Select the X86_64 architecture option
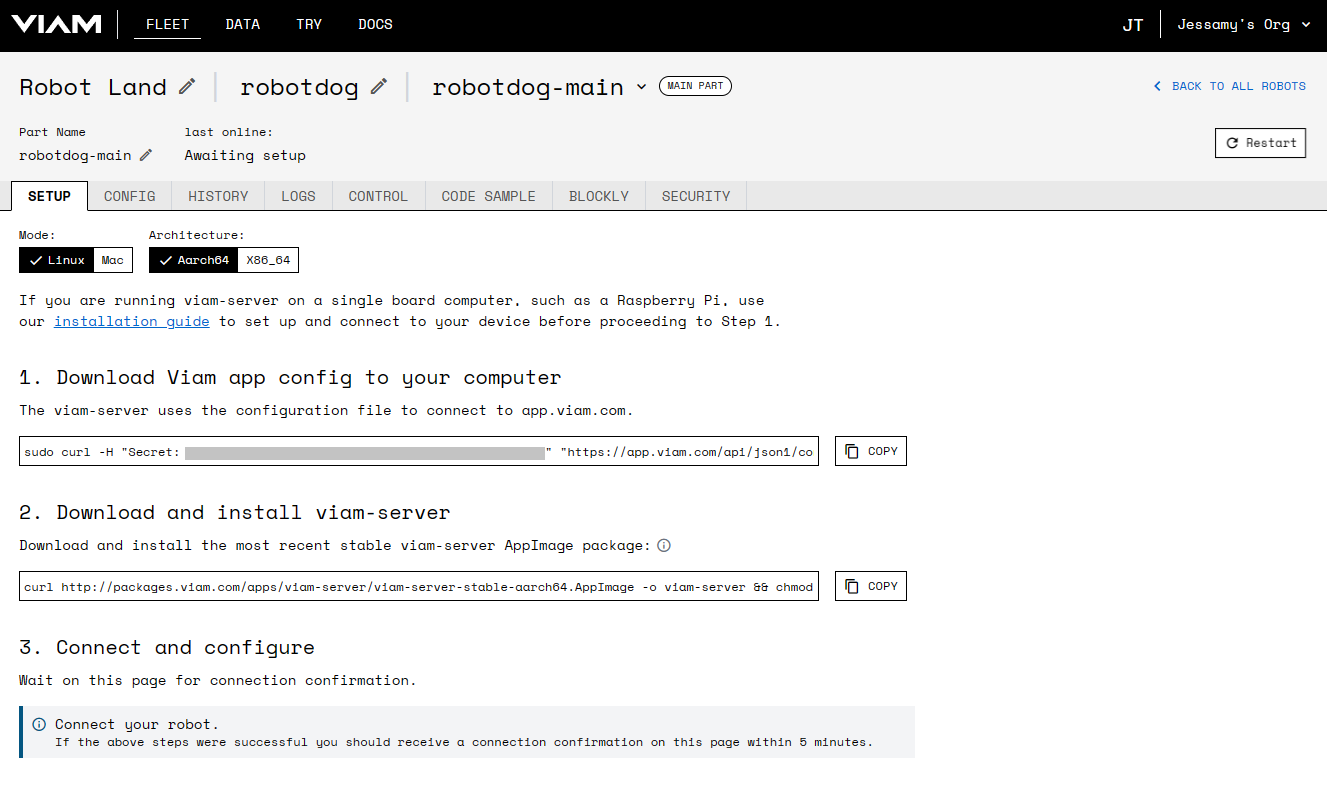This screenshot has height=787, width=1327. (268, 259)
